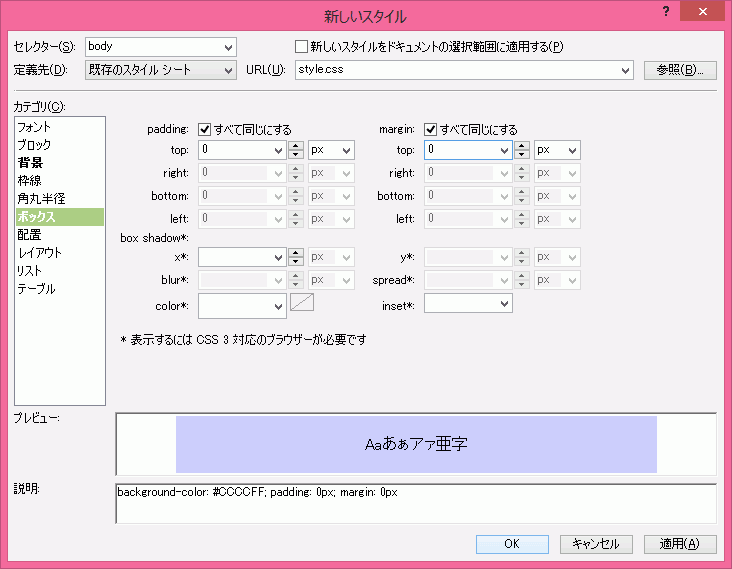Increase padding top value with up arrow

tap(296, 146)
